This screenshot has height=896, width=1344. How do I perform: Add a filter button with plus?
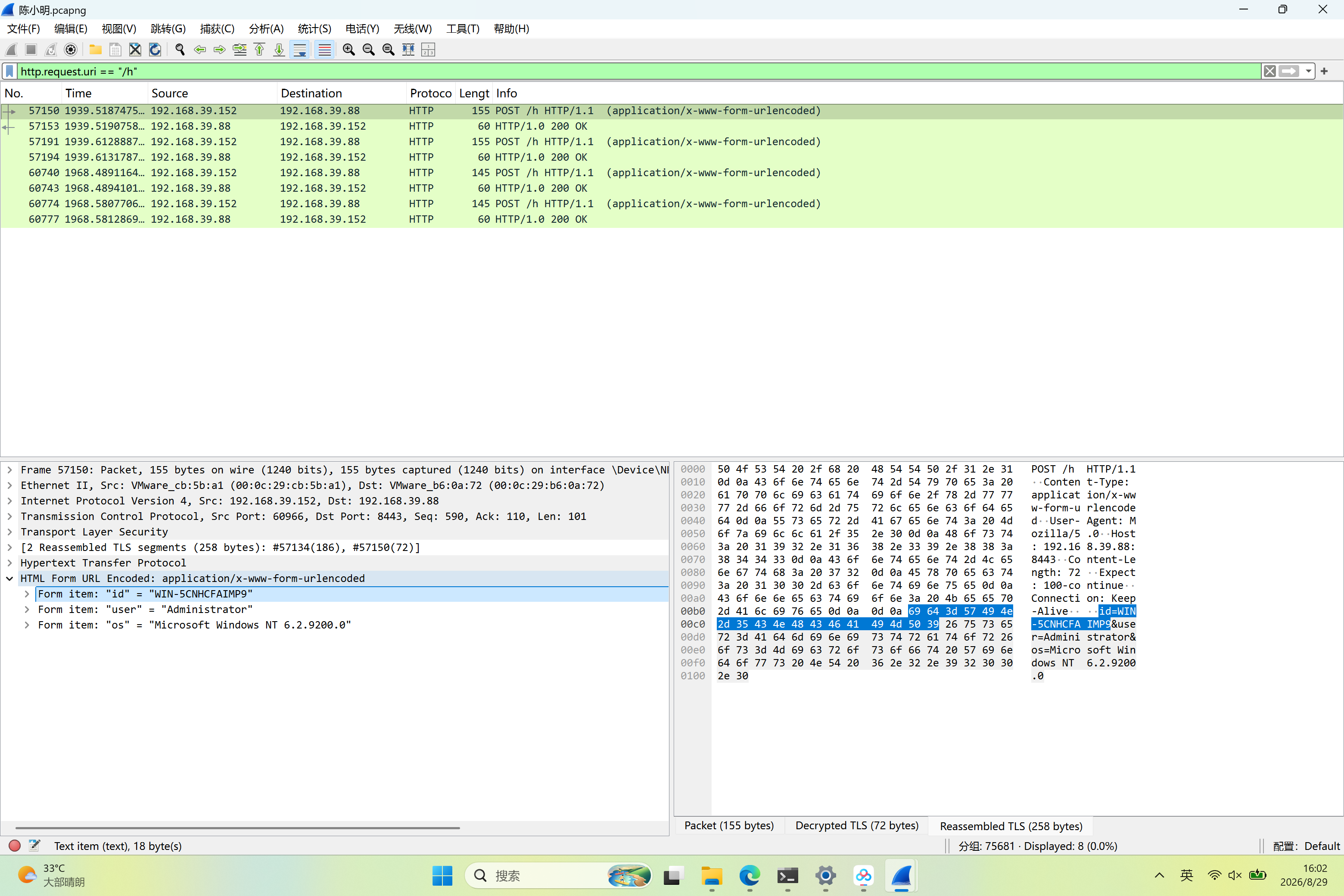[1325, 72]
